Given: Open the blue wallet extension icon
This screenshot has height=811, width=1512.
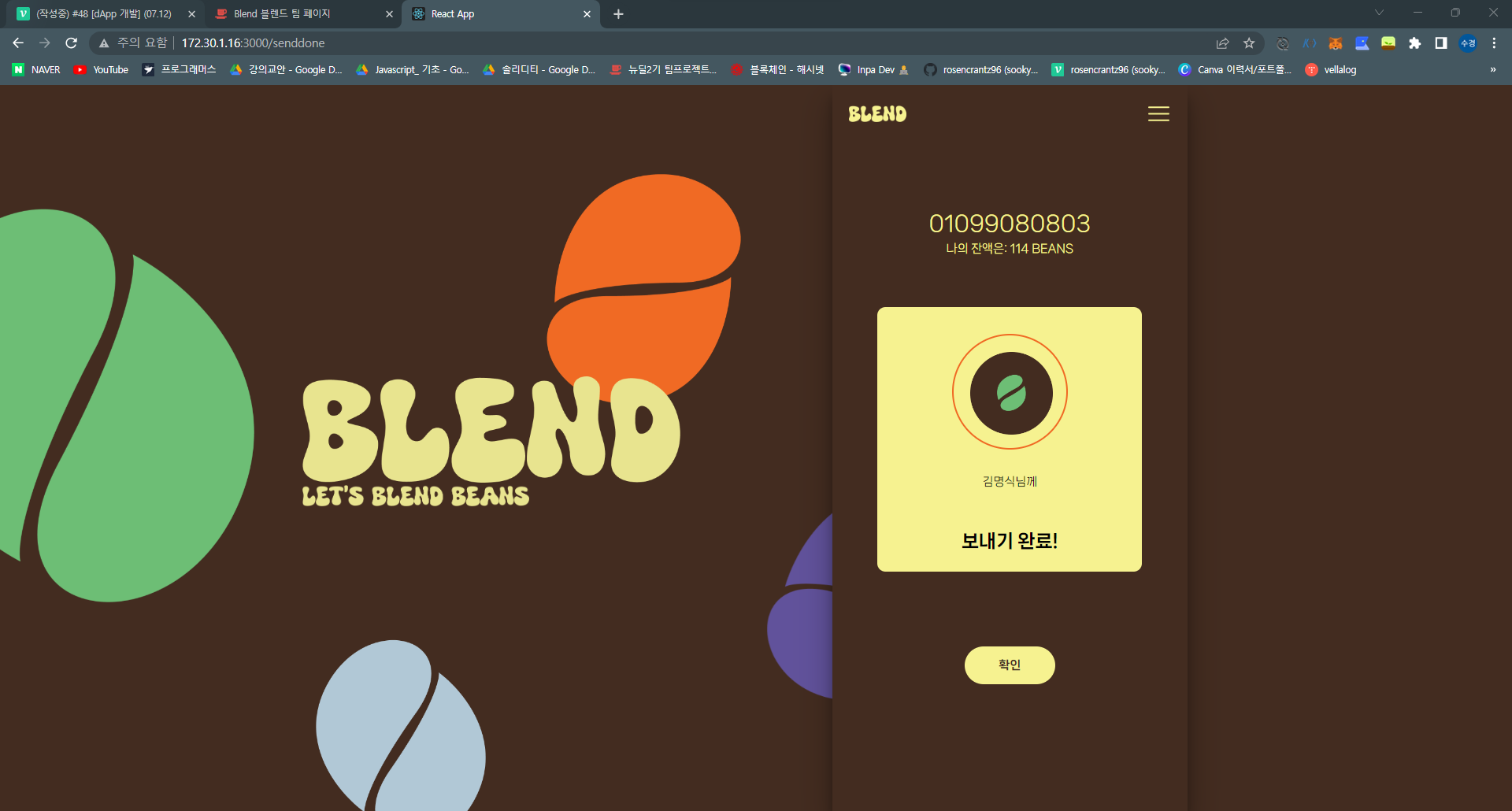Looking at the screenshot, I should [x=1362, y=43].
